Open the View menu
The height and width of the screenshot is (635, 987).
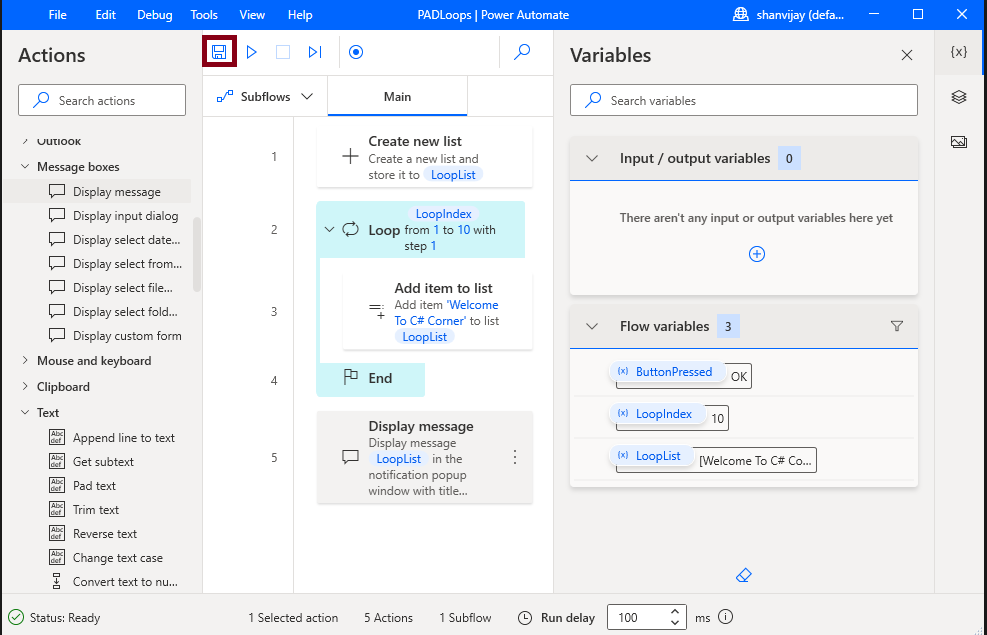[252, 14]
